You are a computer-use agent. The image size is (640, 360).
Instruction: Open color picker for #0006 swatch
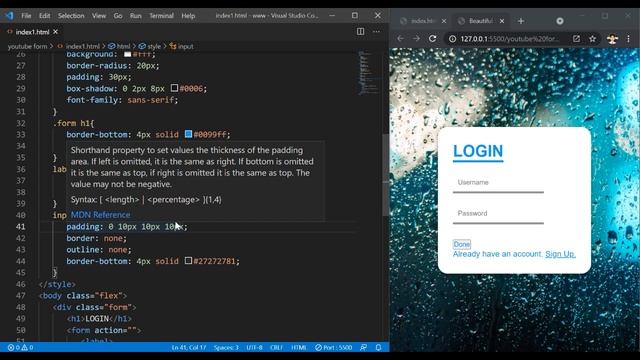174,88
